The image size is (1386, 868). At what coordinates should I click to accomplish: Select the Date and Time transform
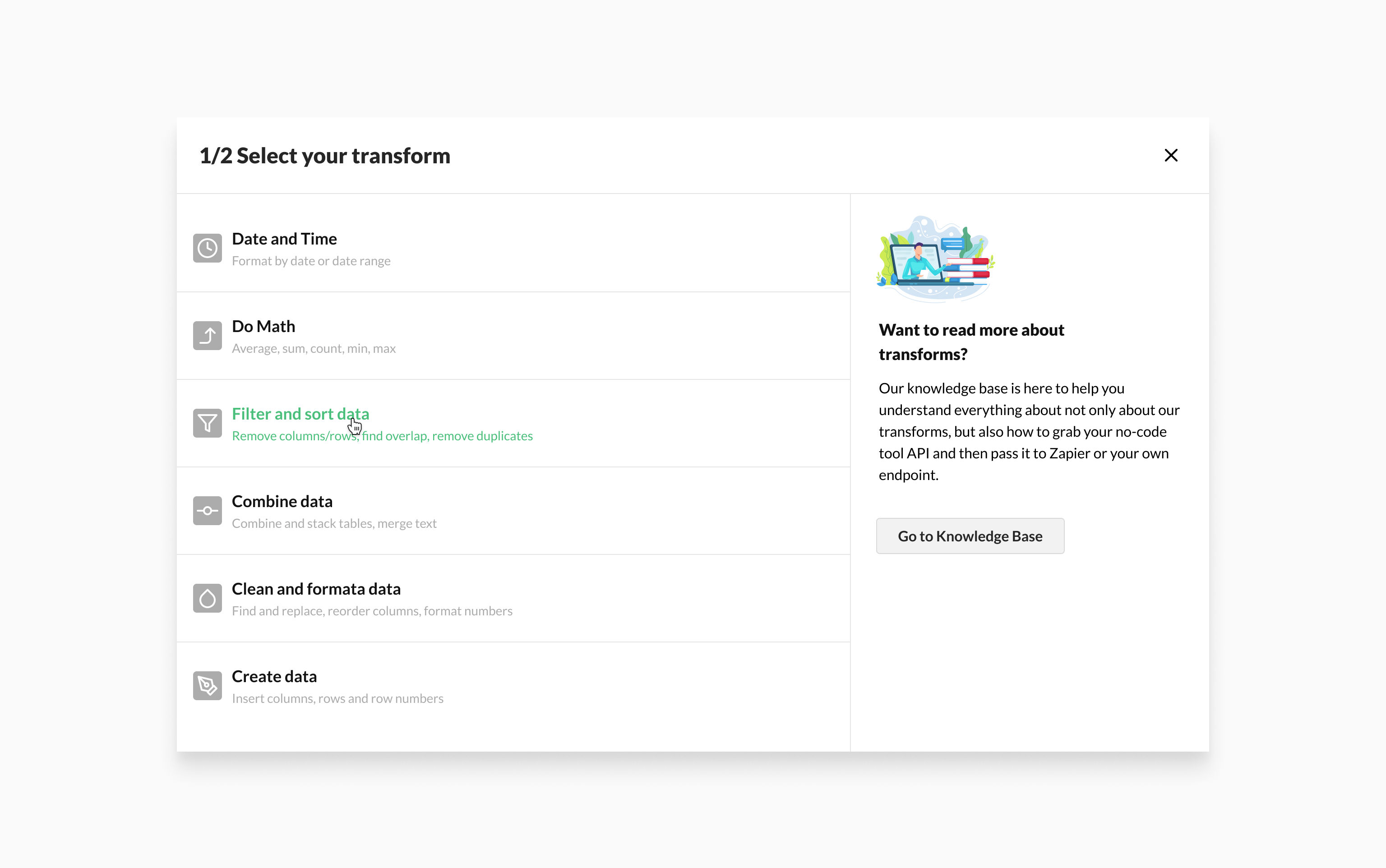(x=284, y=239)
